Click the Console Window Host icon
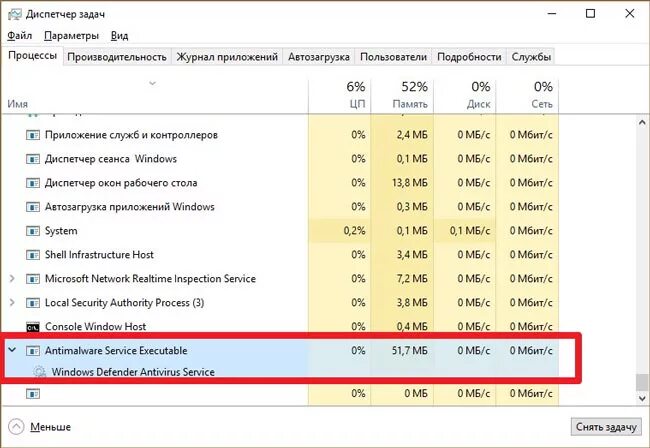The width and height of the screenshot is (650, 448). point(33,327)
